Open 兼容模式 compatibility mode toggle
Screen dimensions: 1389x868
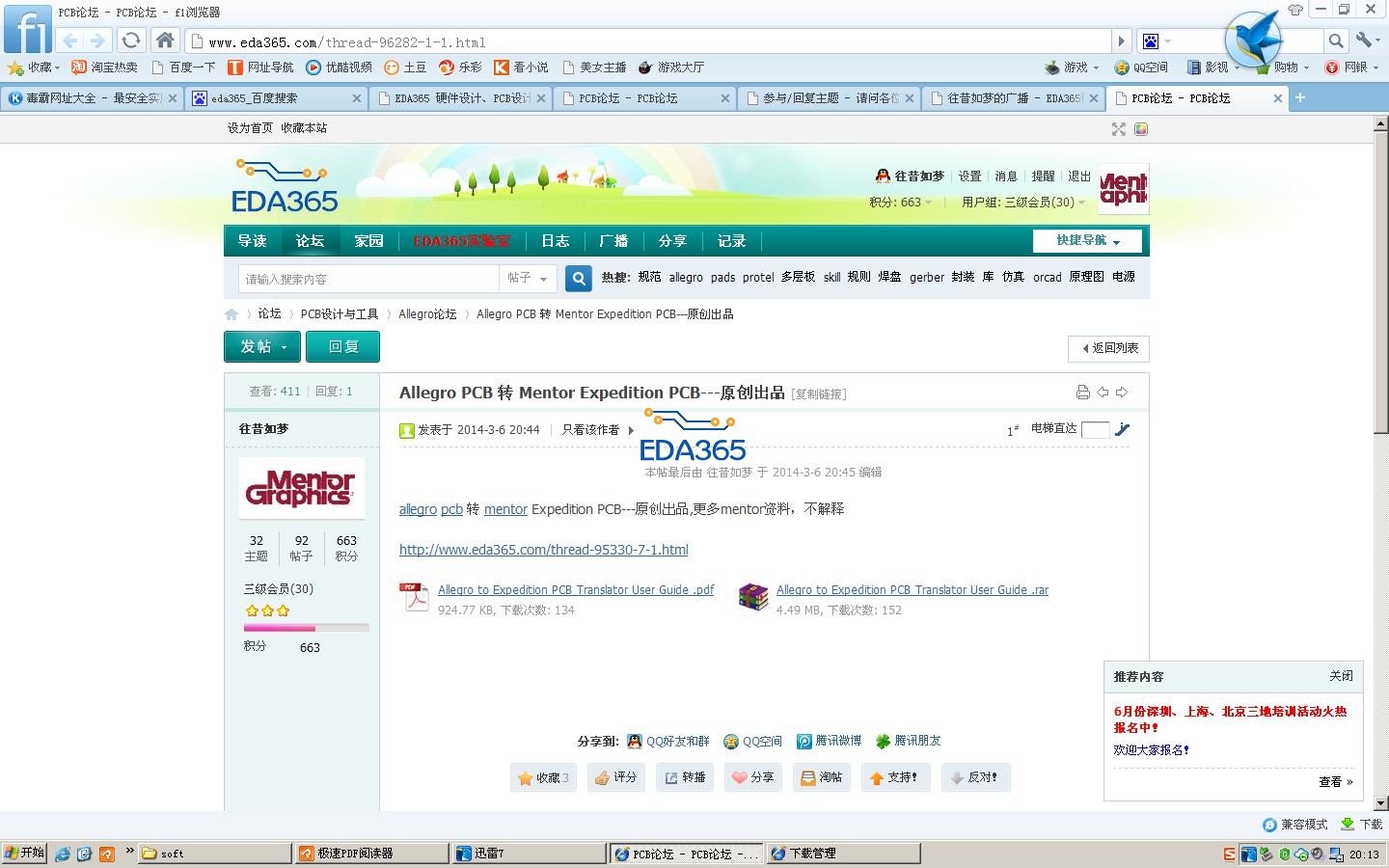[1295, 825]
